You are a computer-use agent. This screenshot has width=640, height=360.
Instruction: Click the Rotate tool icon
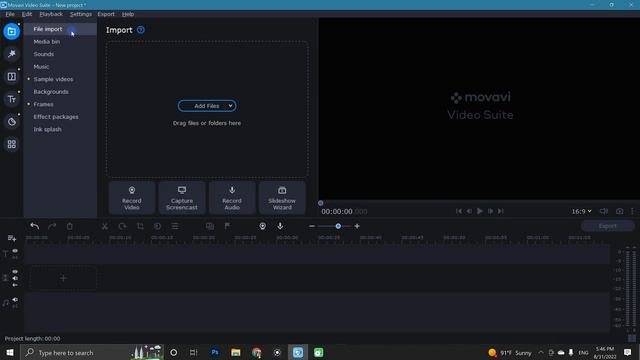[122, 226]
